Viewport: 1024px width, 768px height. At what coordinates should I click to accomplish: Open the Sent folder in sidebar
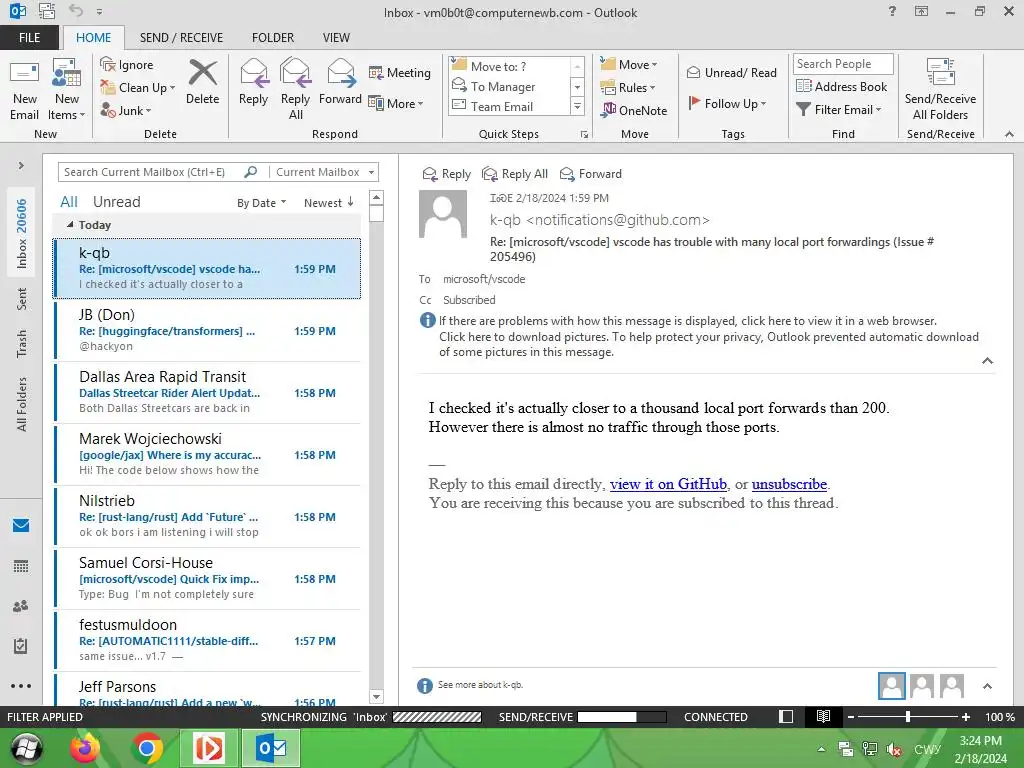(22, 299)
